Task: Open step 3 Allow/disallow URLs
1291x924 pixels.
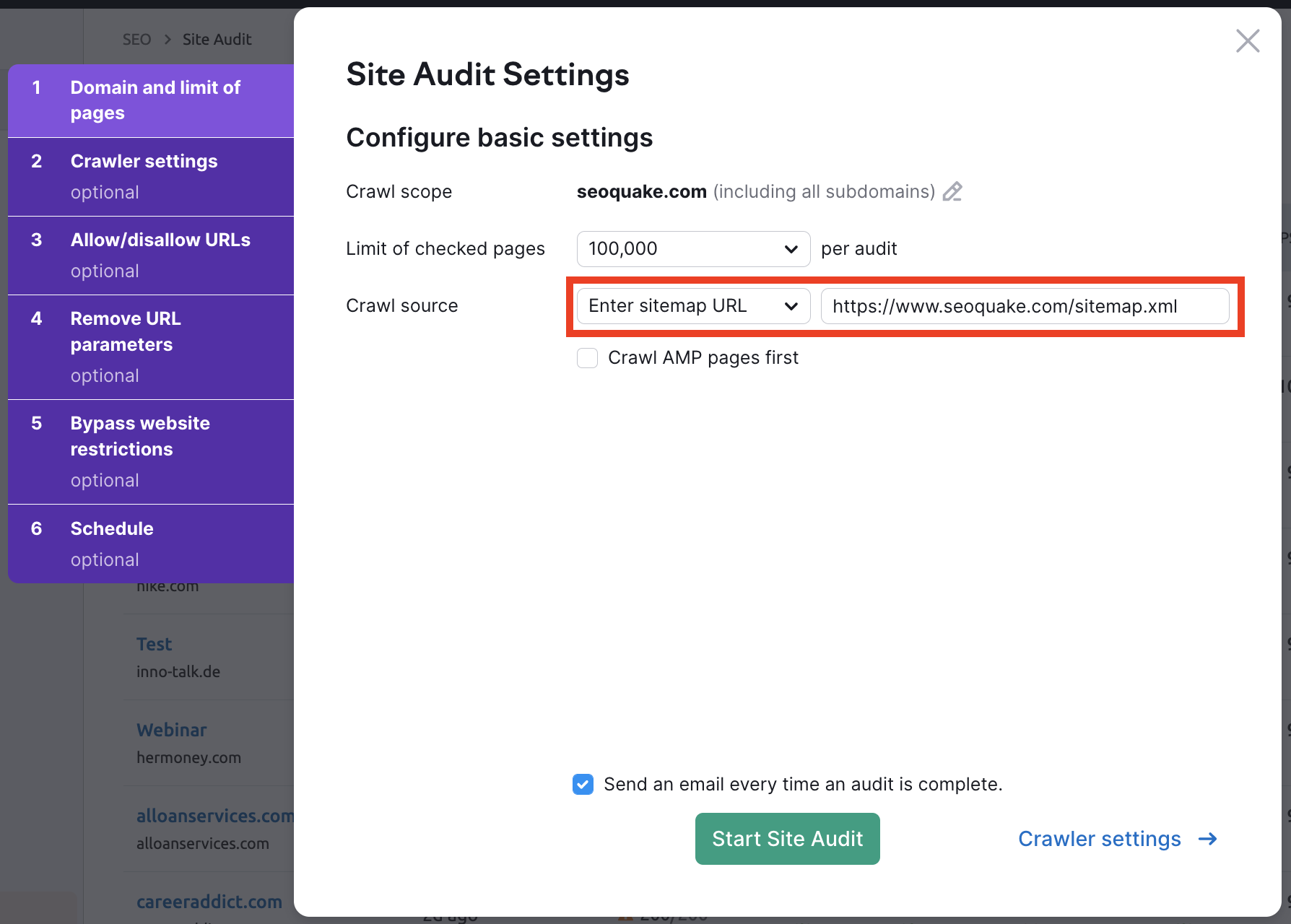Action: tap(151, 256)
